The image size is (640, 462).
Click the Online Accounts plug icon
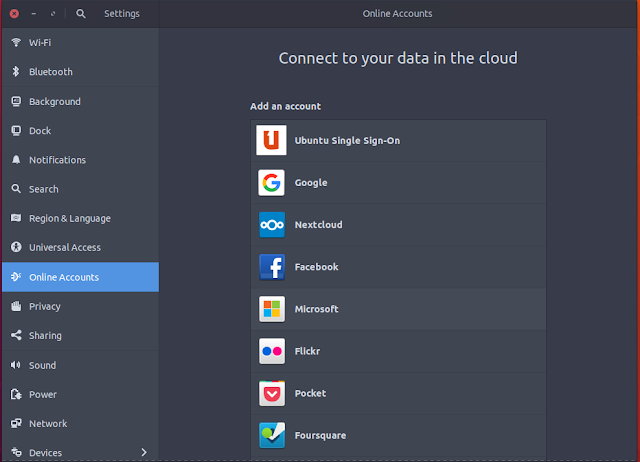(x=16, y=277)
